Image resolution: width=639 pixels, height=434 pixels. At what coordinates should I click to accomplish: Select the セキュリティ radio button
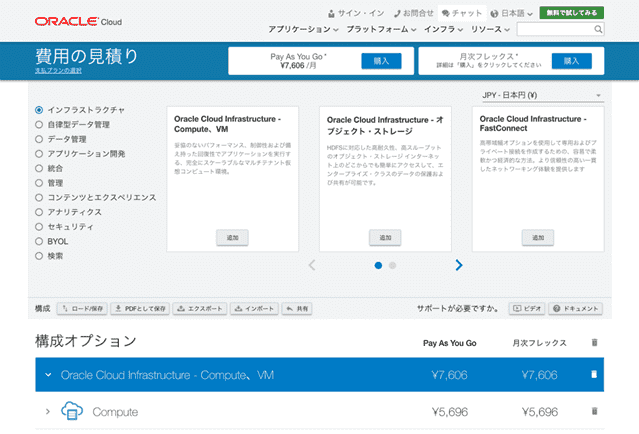(x=39, y=227)
